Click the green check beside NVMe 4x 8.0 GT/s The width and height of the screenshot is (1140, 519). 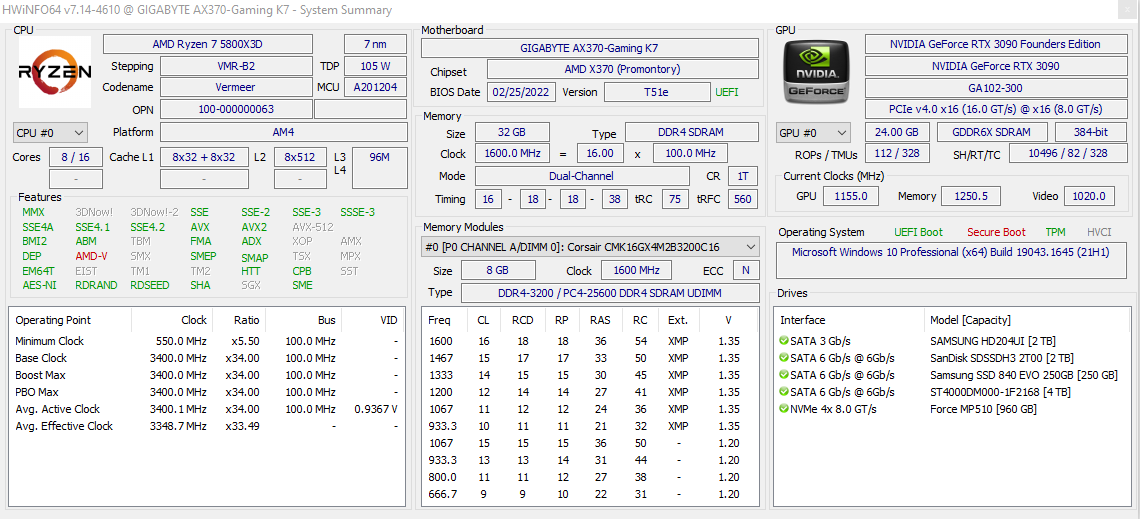pos(783,409)
